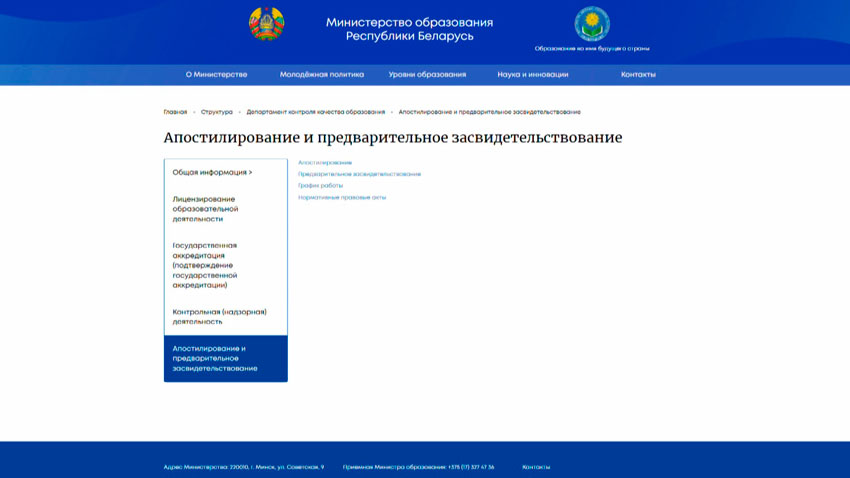
Task: Click the footer 'Приемная Министра образования' phone
Action: click(x=418, y=467)
